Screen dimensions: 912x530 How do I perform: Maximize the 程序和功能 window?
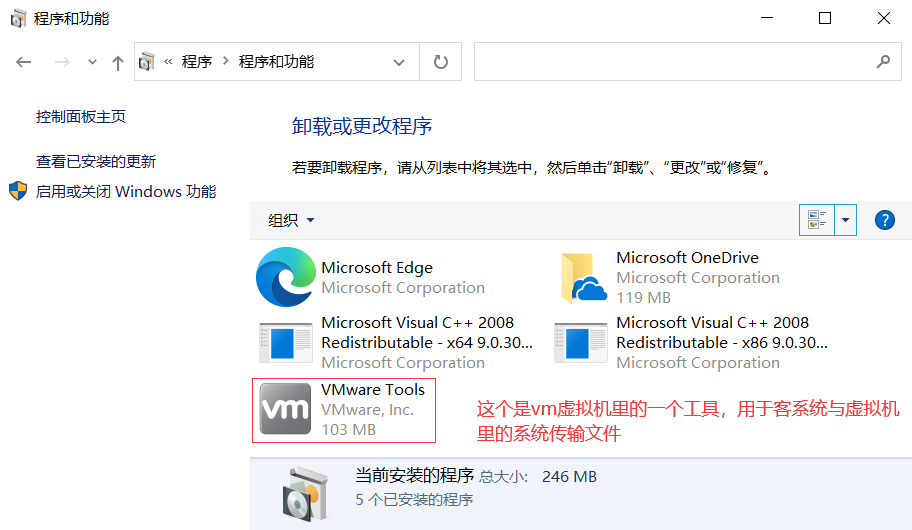click(825, 18)
